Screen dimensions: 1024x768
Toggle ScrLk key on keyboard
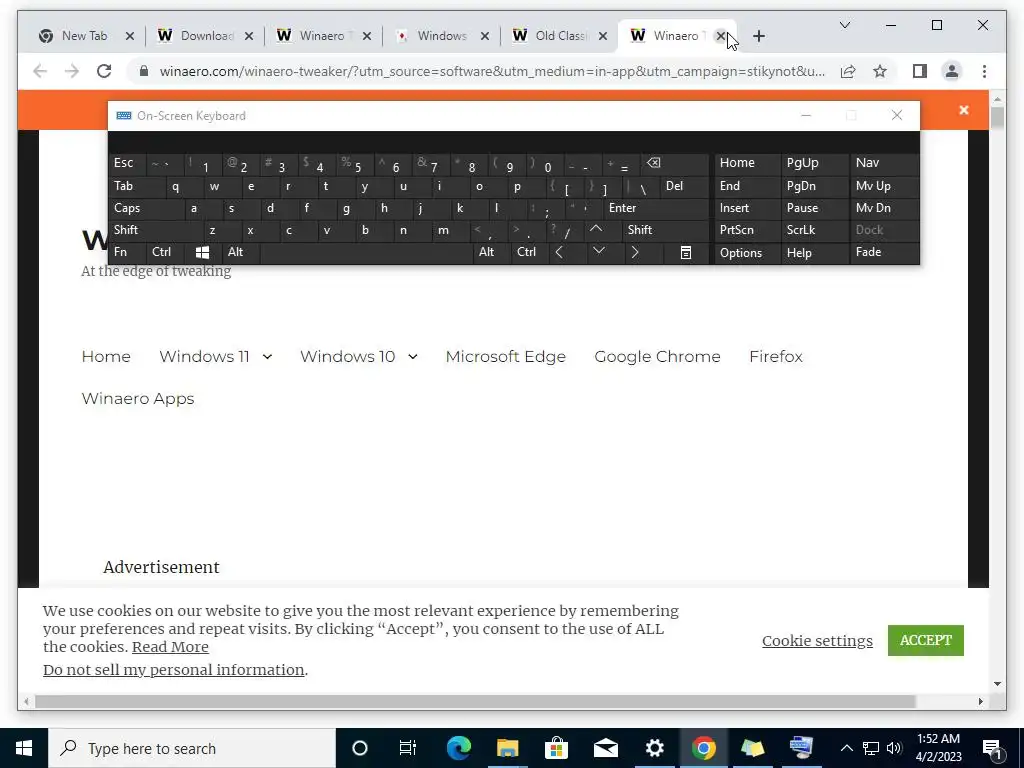click(815, 230)
